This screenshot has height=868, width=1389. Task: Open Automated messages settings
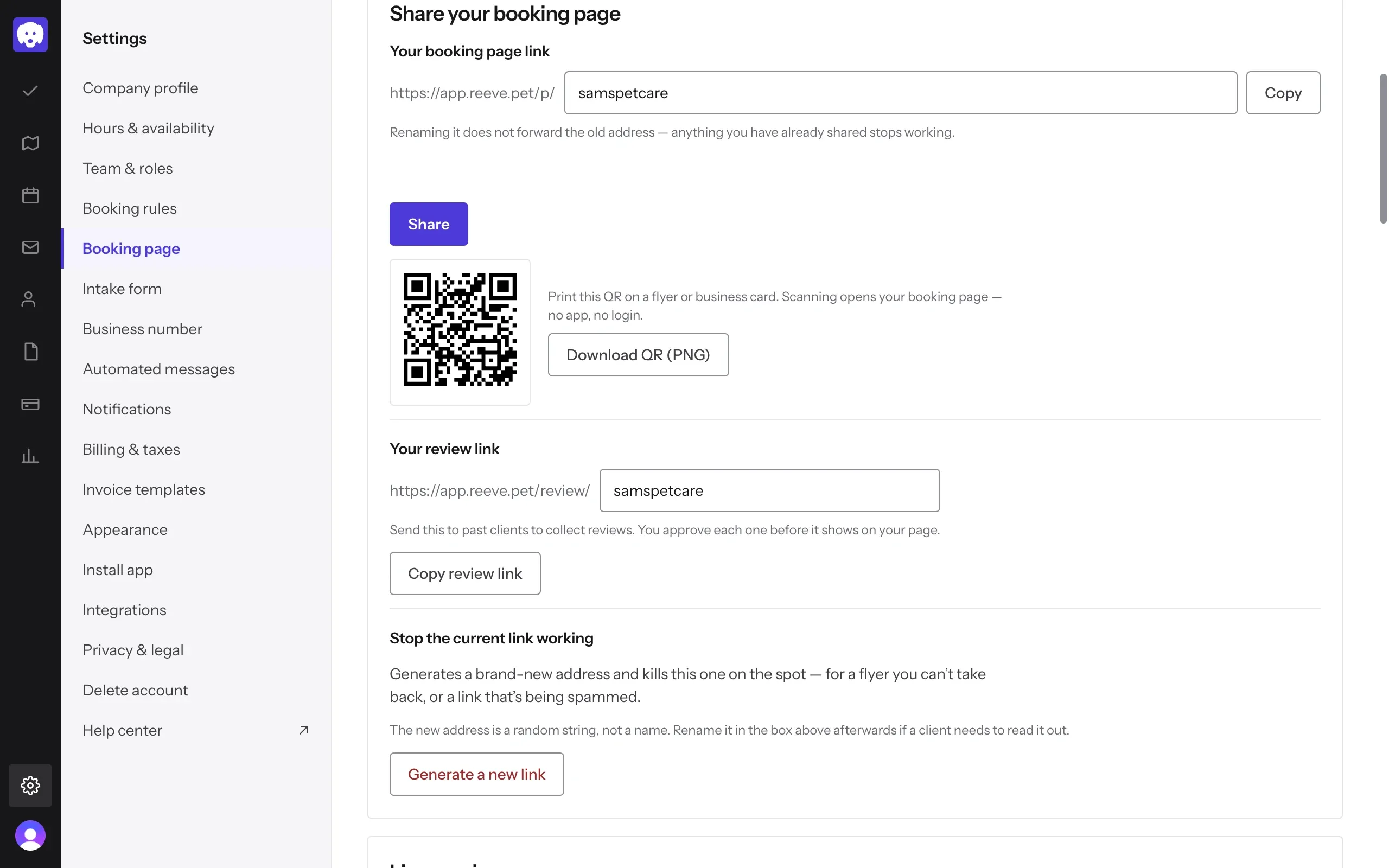point(196,369)
